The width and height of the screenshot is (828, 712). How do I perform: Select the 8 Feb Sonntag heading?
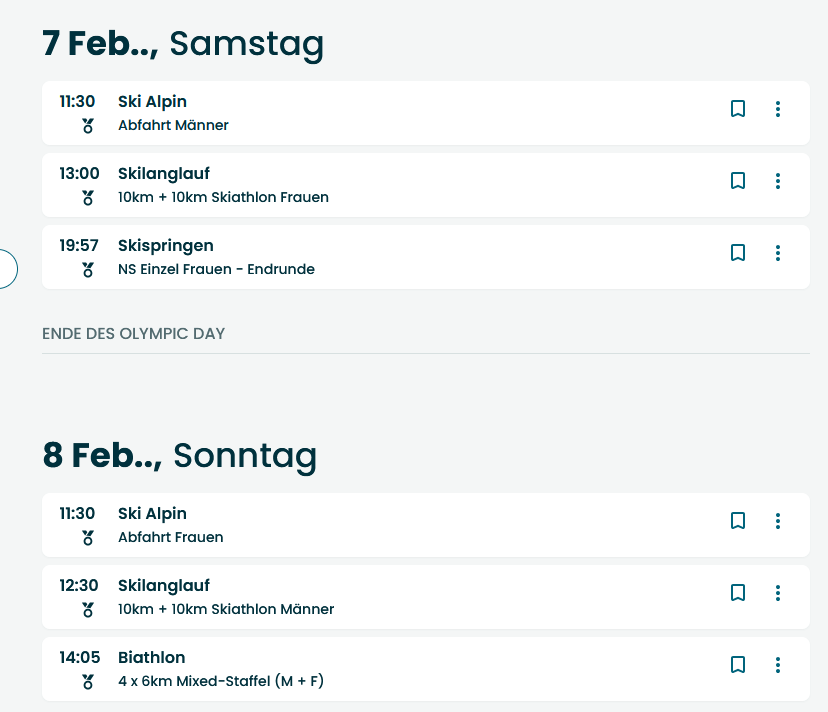[180, 455]
